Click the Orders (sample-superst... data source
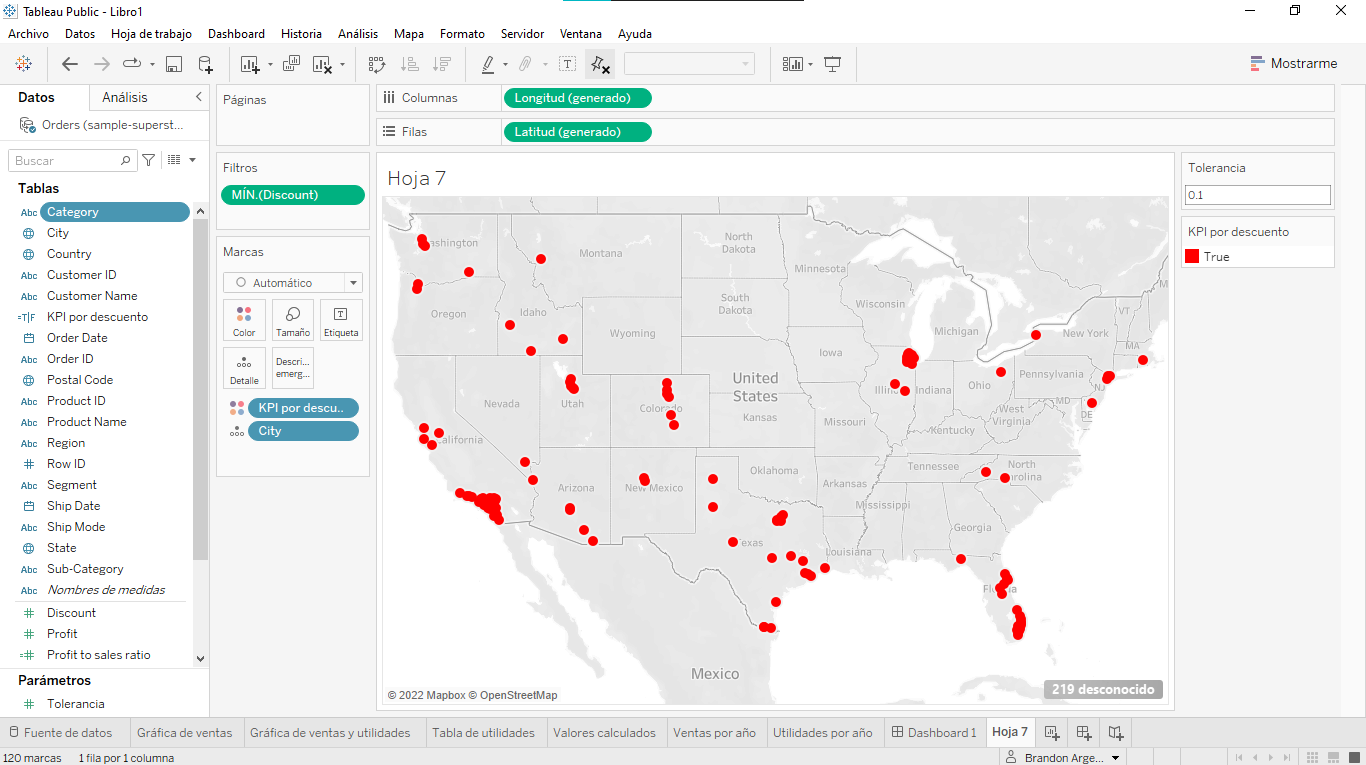Screen dimensions: 1366x765 point(104,125)
